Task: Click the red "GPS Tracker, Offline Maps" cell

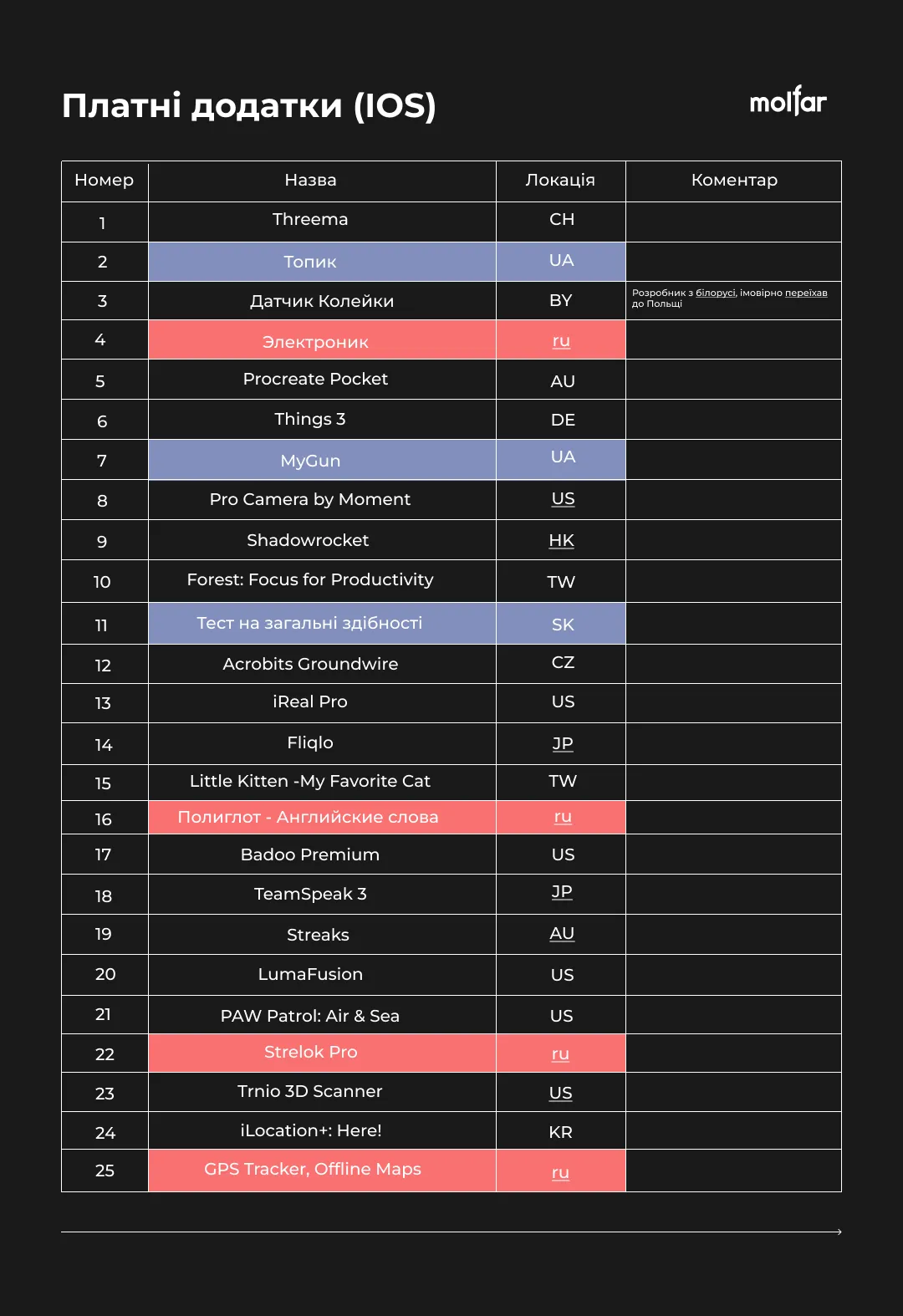Action: [x=313, y=1170]
